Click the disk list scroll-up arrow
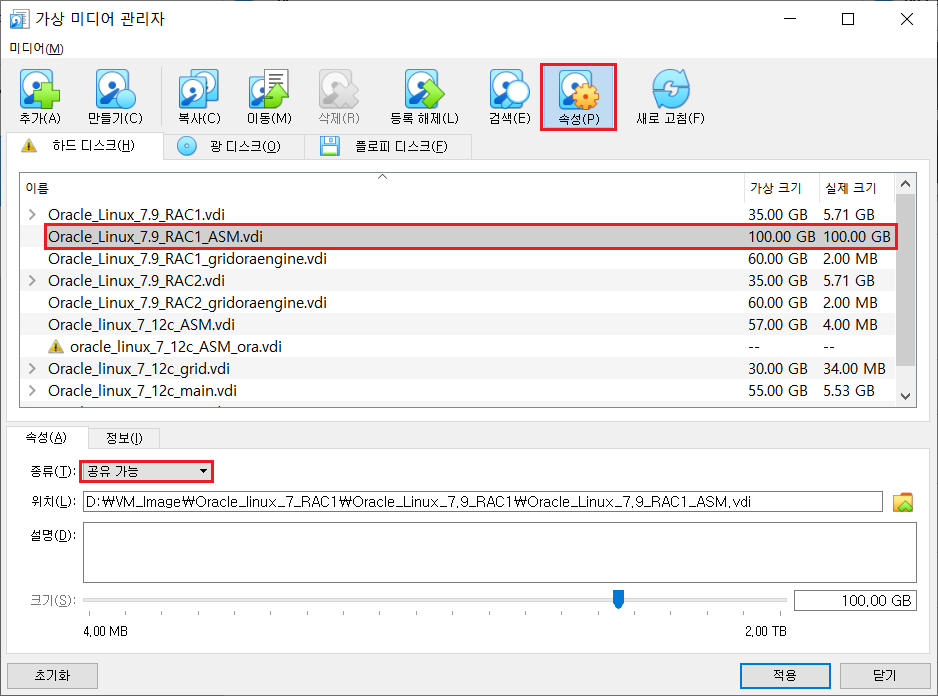938x696 pixels. [x=905, y=184]
